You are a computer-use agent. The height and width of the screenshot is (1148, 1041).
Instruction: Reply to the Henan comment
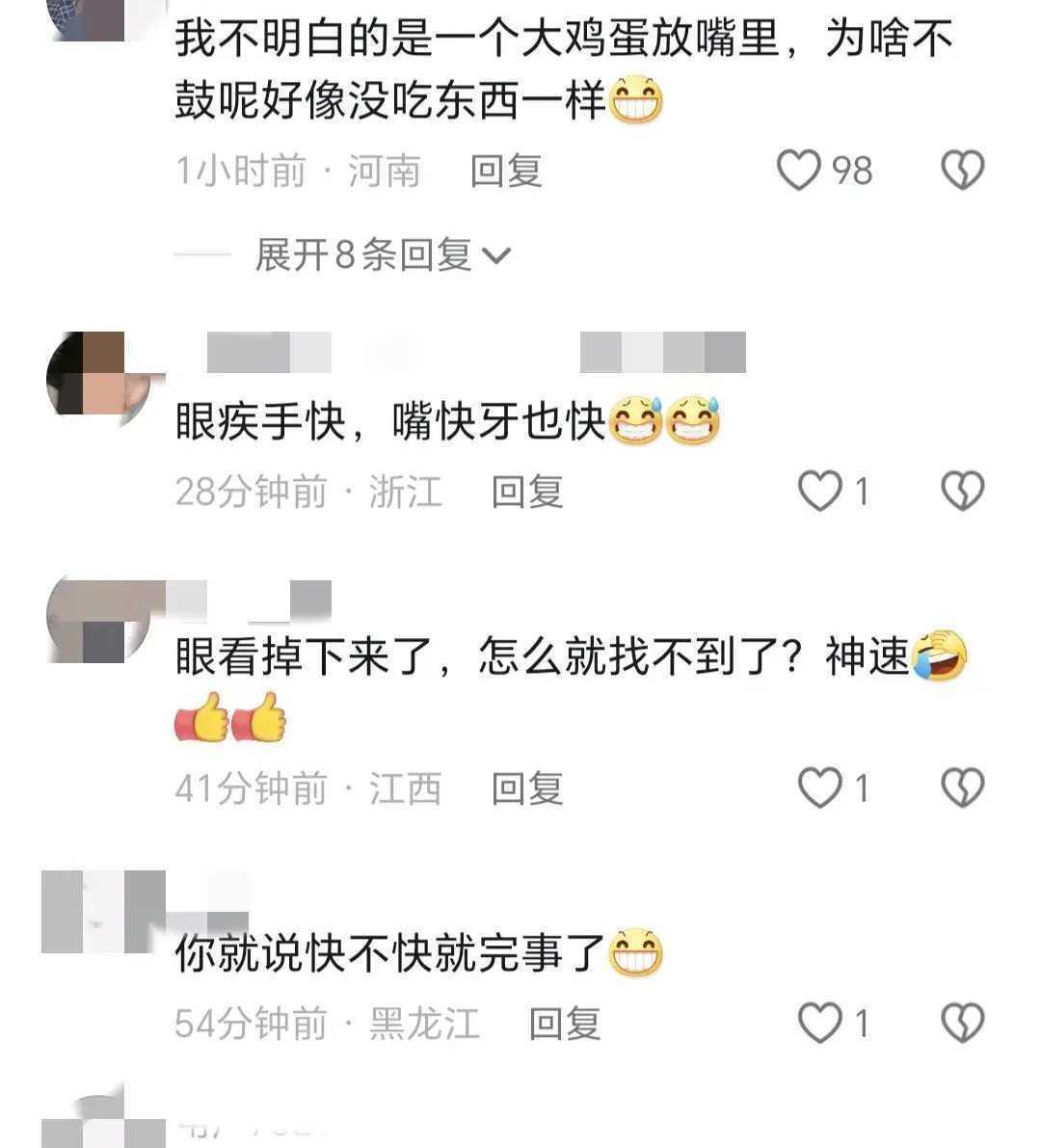[x=506, y=171]
